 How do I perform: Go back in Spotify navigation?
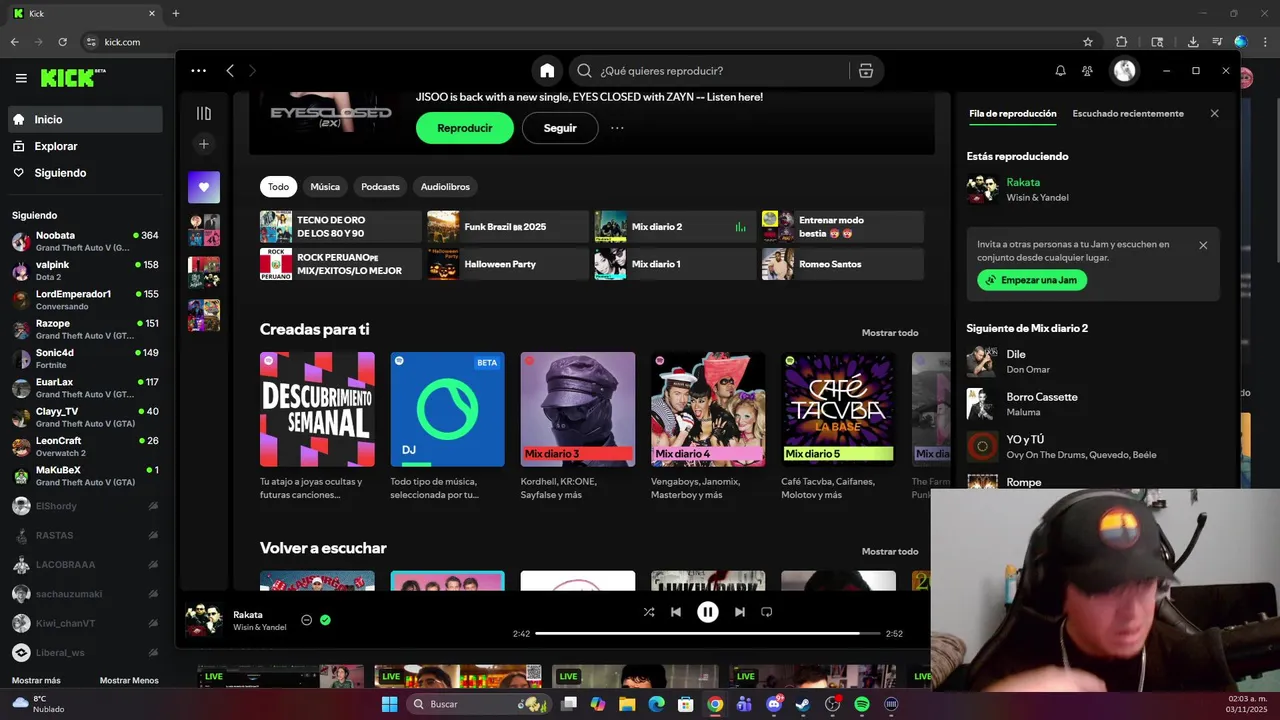(x=230, y=71)
